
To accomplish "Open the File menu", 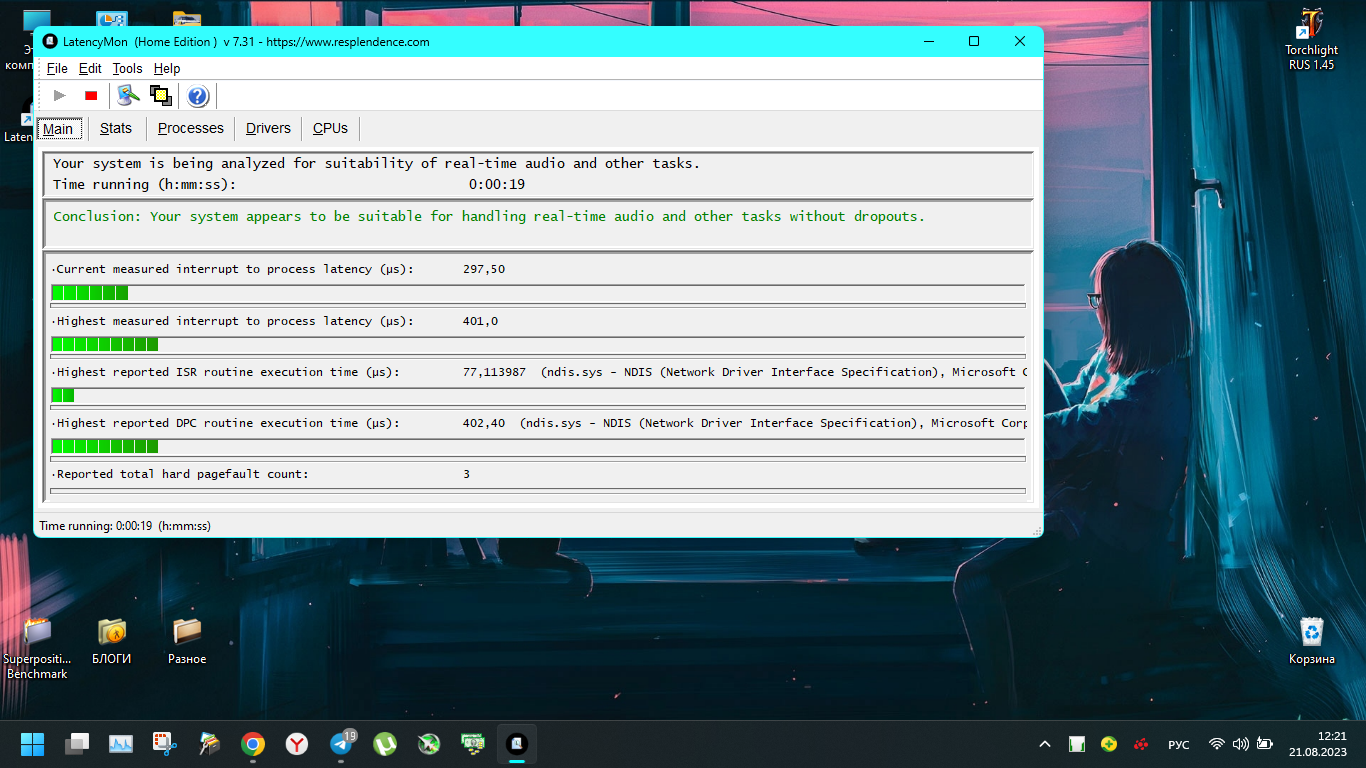I will [57, 68].
